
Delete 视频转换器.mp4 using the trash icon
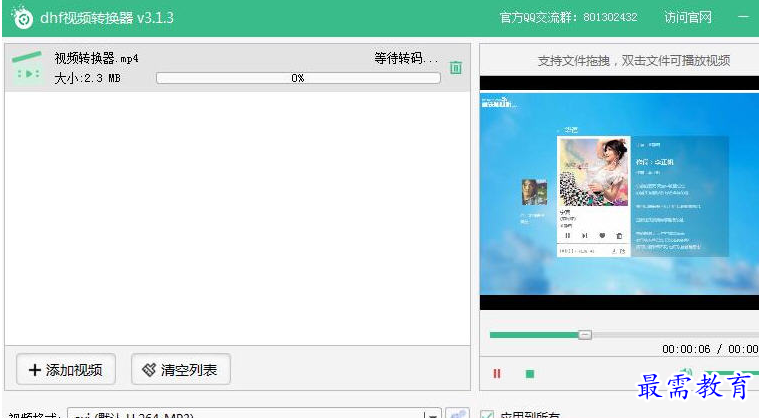click(456, 68)
